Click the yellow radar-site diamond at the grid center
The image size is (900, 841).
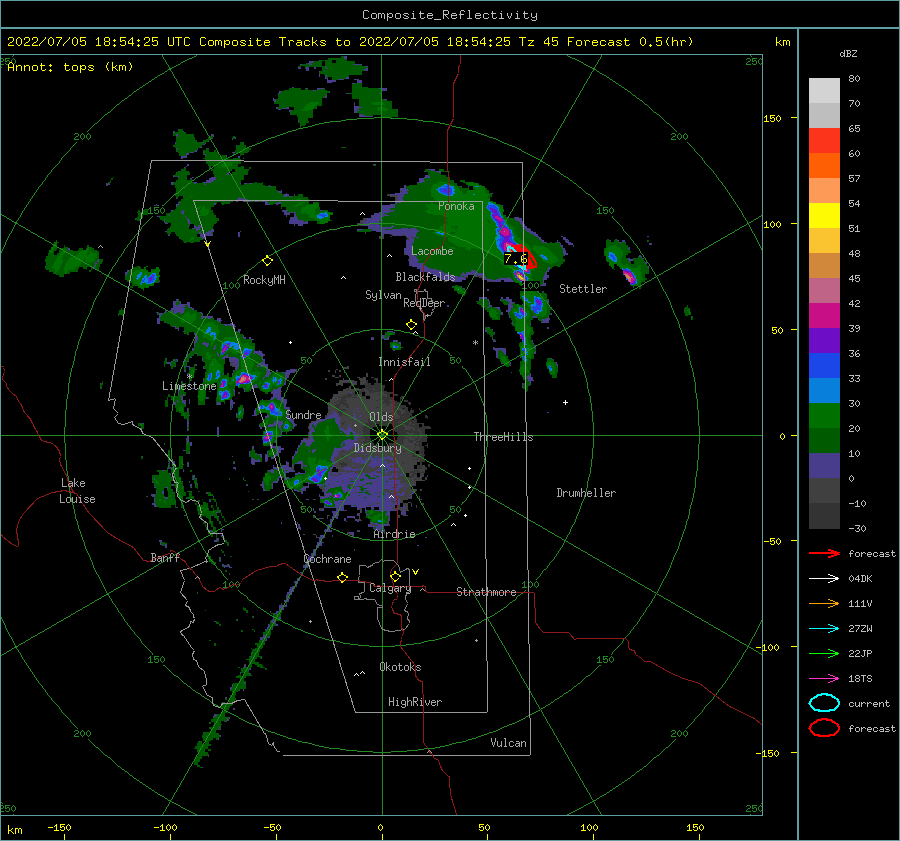(x=382, y=435)
